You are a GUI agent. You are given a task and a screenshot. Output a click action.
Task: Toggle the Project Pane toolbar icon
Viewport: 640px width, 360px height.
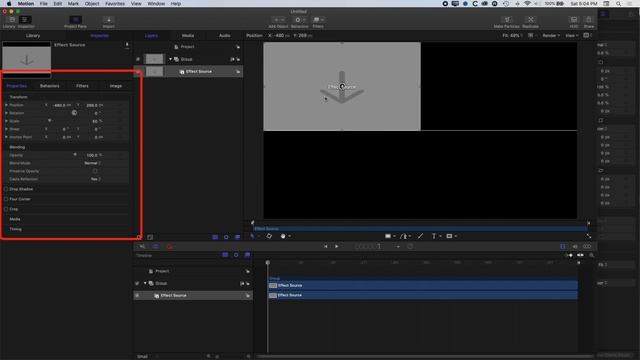pyautogui.click(x=76, y=20)
